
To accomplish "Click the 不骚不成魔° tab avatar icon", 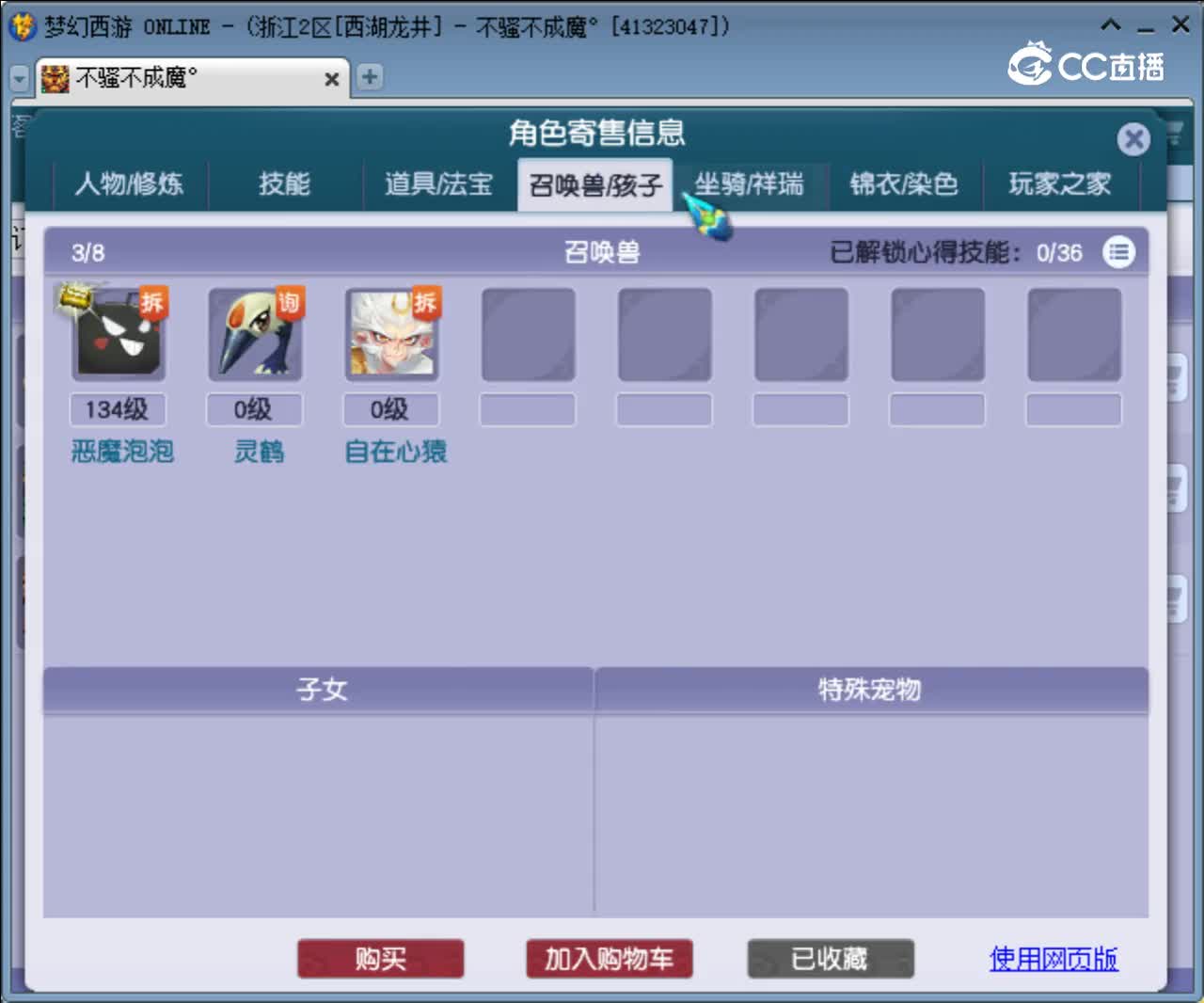I will click(55, 78).
